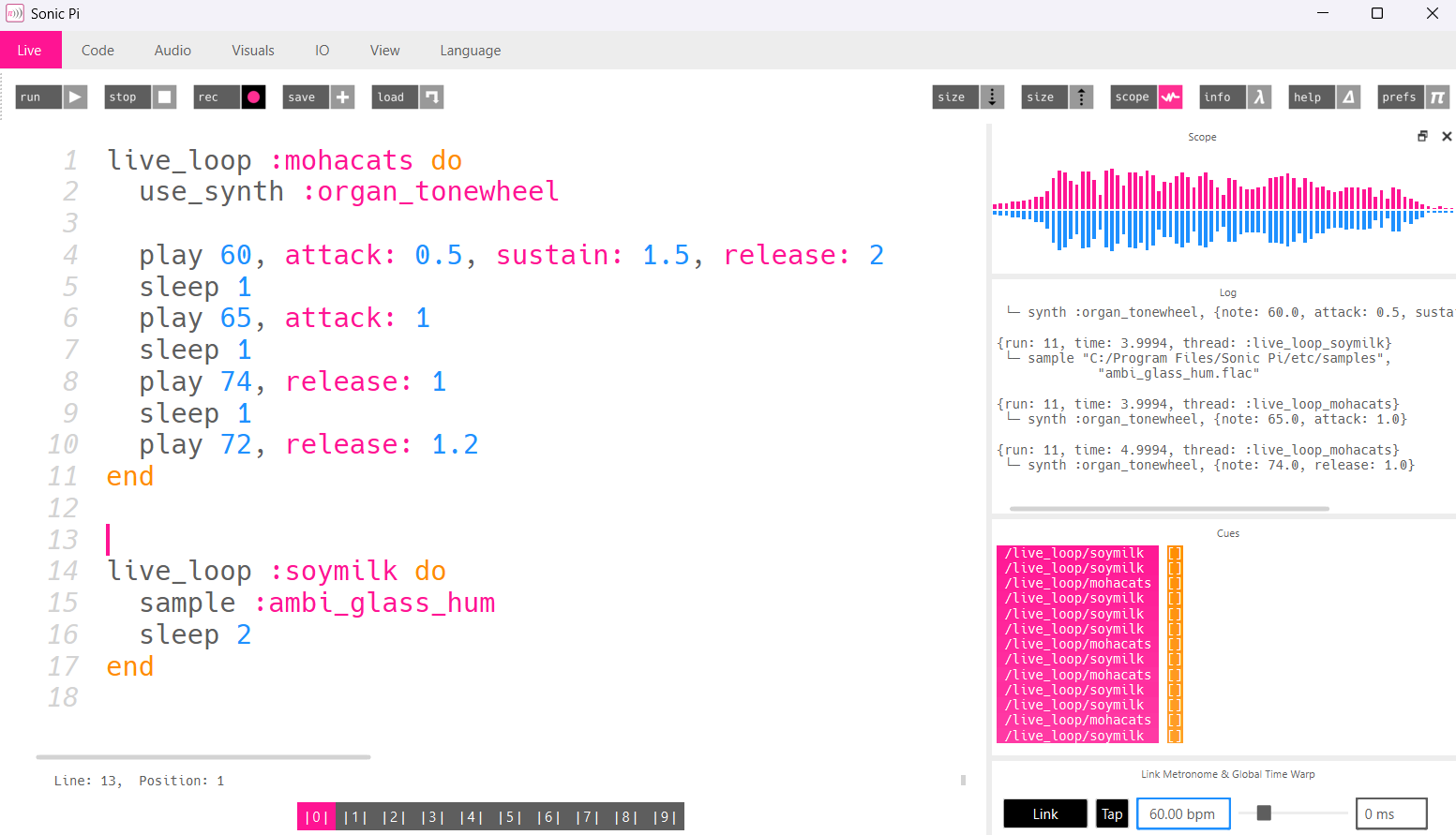Toggle Link metronome sync

tap(1044, 813)
